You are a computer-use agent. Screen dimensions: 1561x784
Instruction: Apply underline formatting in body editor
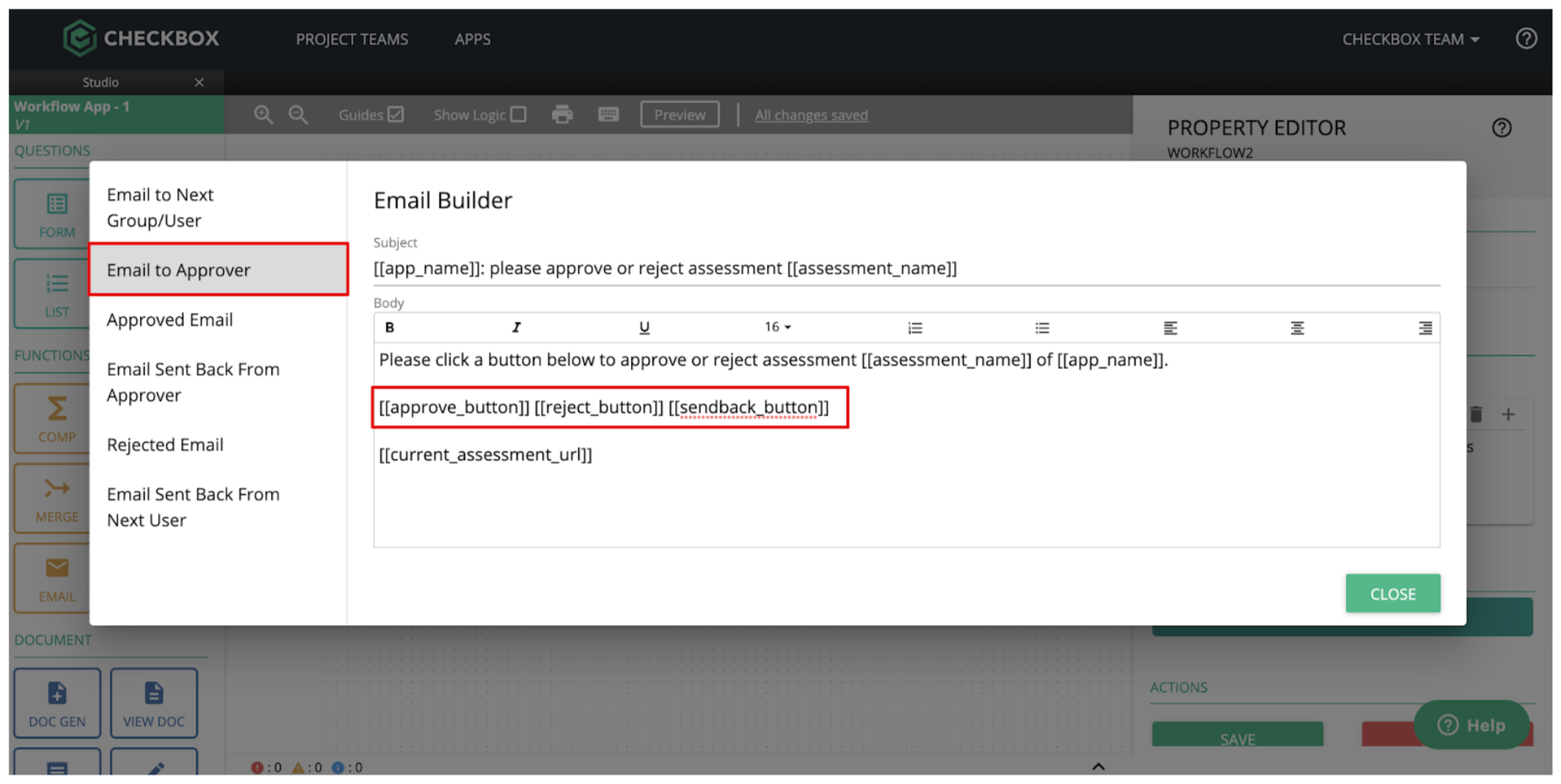(644, 327)
